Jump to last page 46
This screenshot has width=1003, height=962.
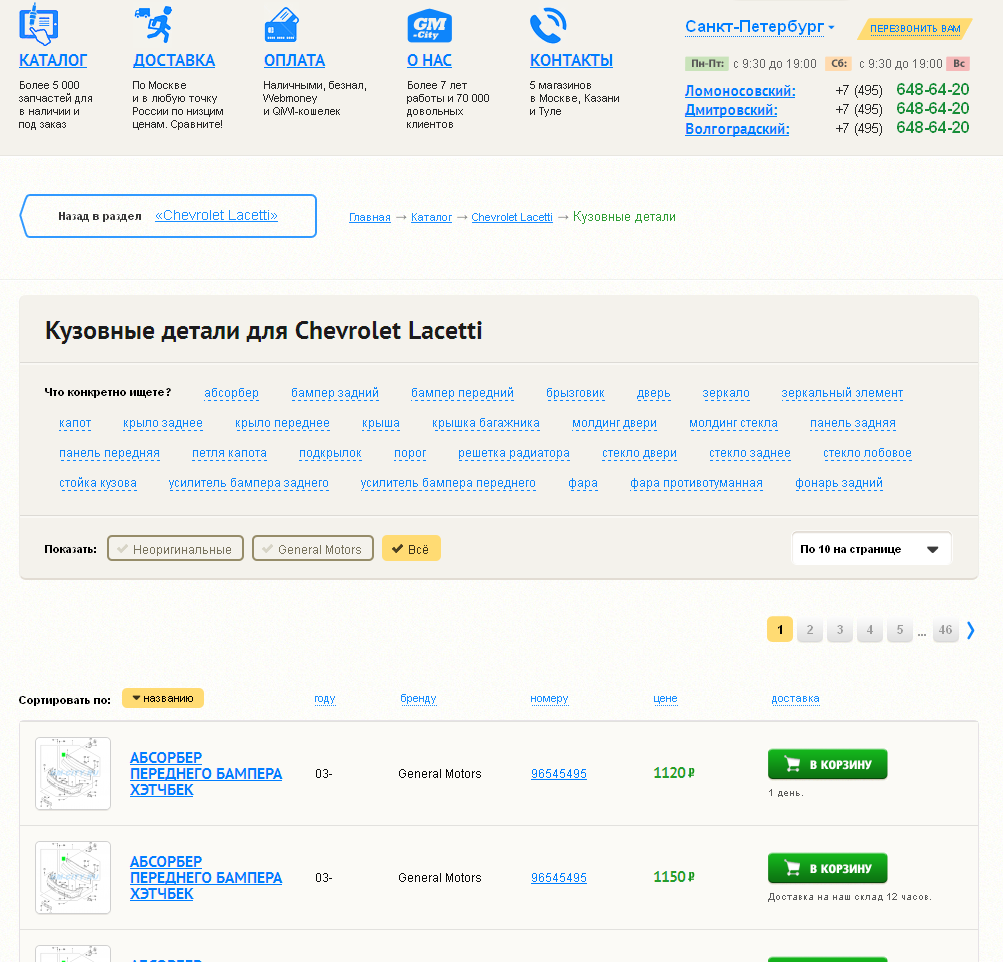click(945, 630)
